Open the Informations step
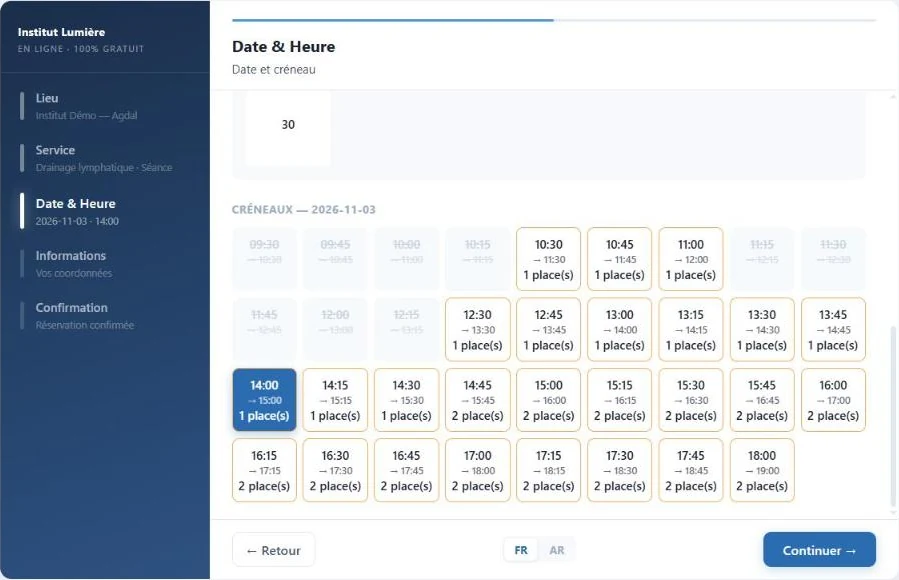 point(105,264)
